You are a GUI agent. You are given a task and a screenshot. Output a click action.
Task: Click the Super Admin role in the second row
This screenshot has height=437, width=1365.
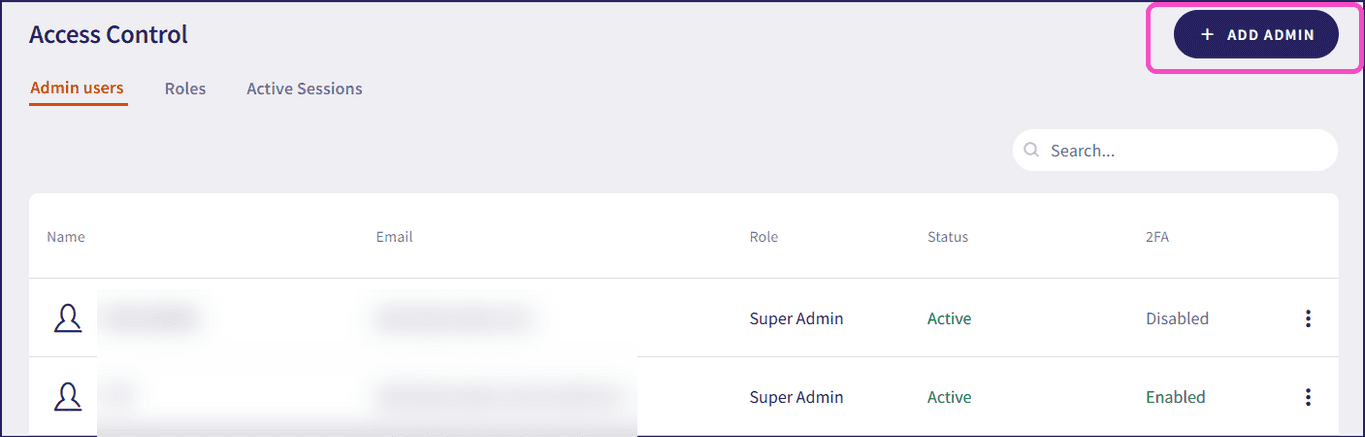tap(797, 397)
